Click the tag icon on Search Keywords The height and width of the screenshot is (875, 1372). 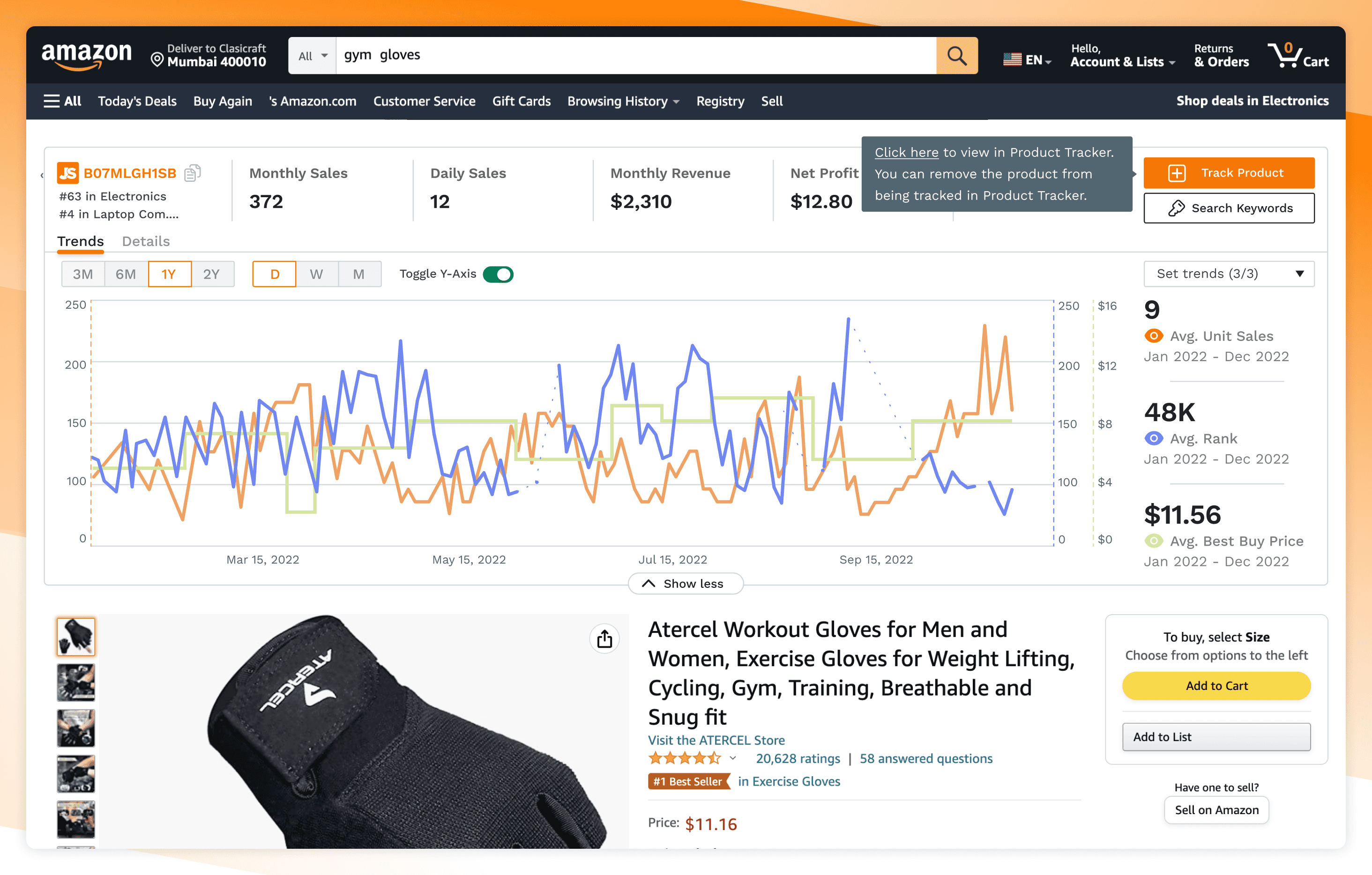point(1176,208)
